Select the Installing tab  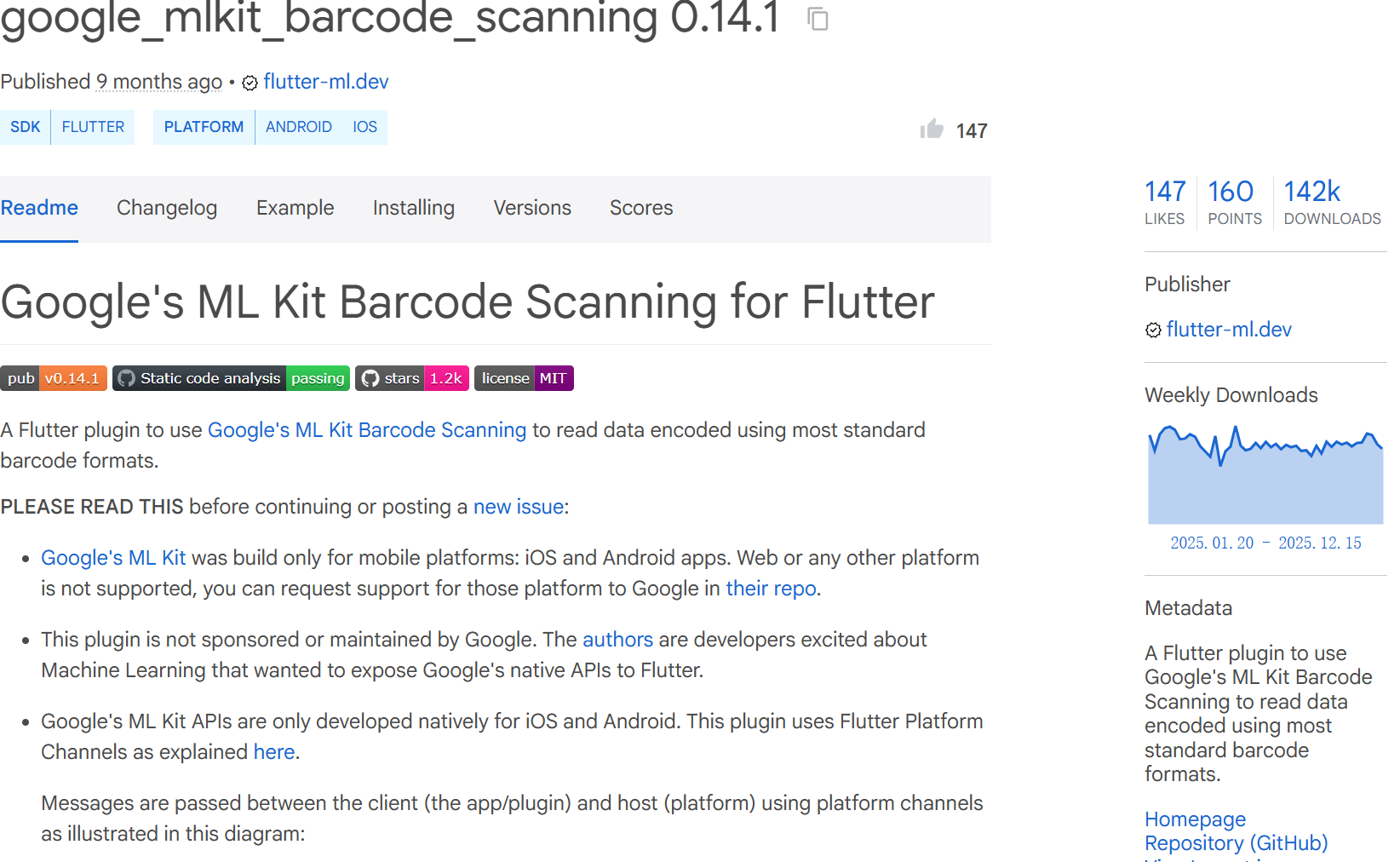coord(413,208)
